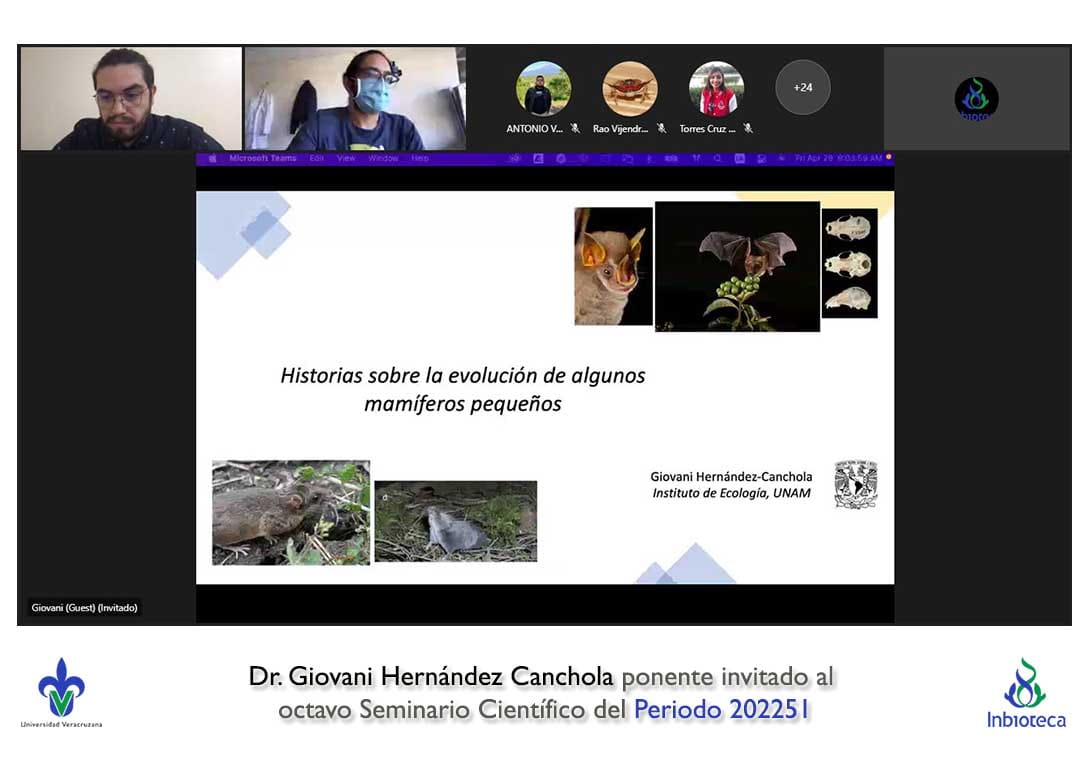This screenshot has width=1090, height=760.
Task: Click the Inbioteca logo below the caption
Action: click(x=1025, y=692)
